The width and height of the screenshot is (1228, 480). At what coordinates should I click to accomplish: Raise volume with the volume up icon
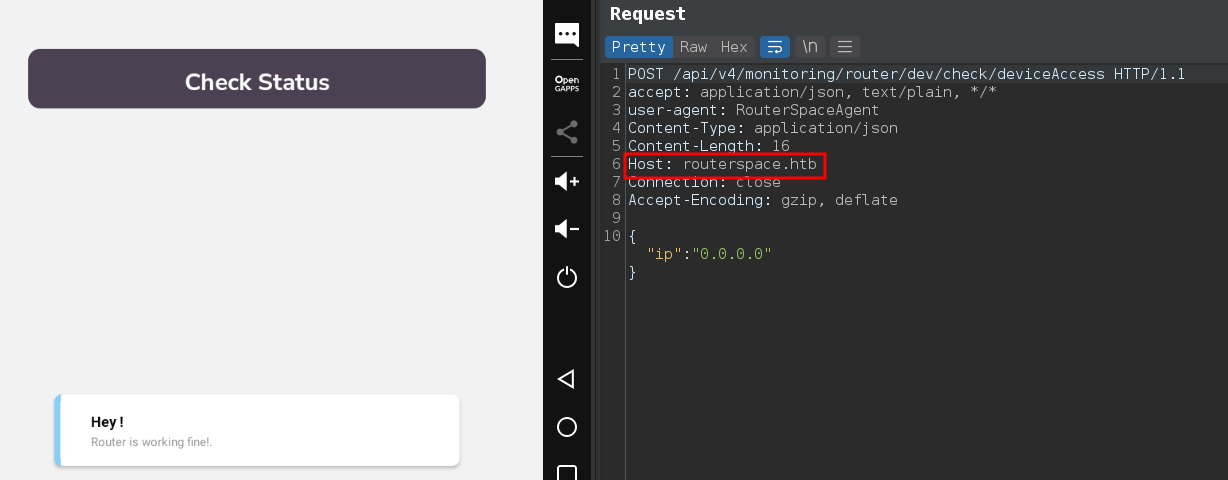click(567, 181)
